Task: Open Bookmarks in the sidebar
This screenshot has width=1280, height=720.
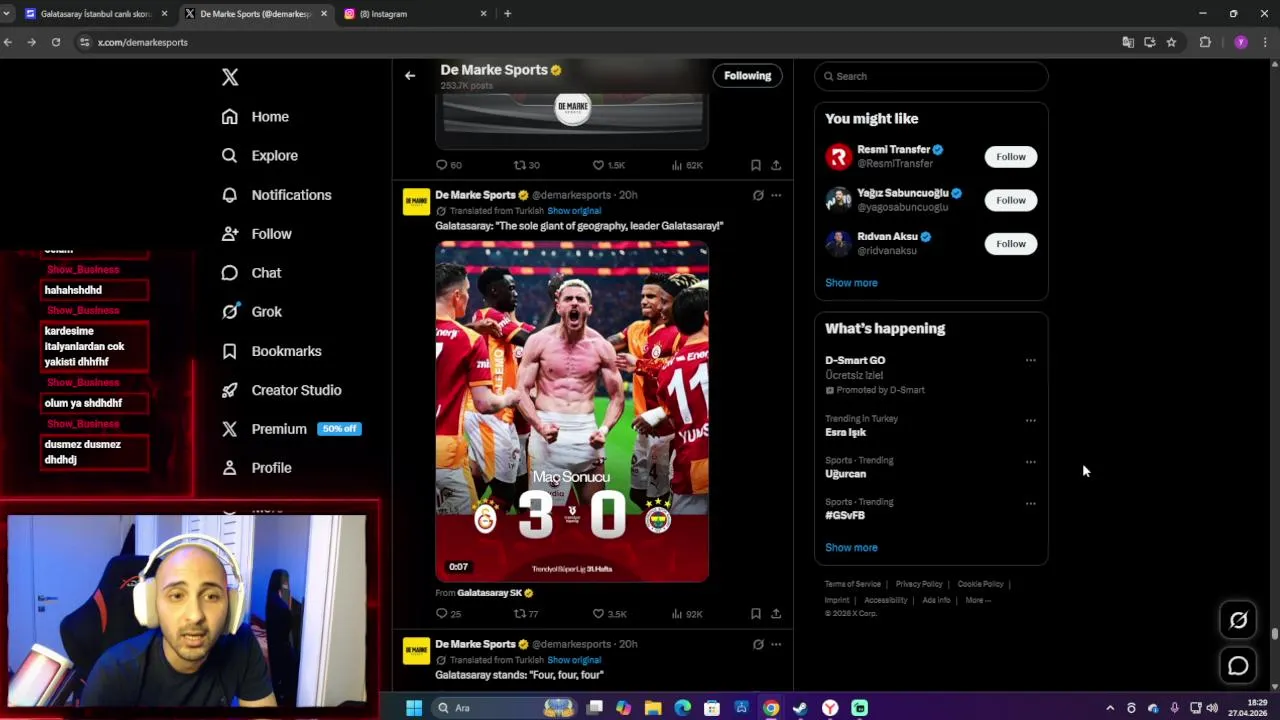Action: click(x=272, y=351)
